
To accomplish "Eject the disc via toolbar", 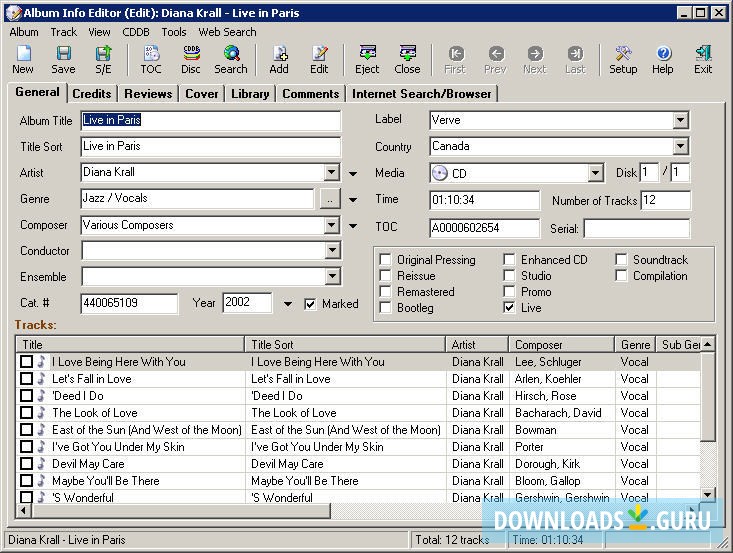I will pos(367,60).
